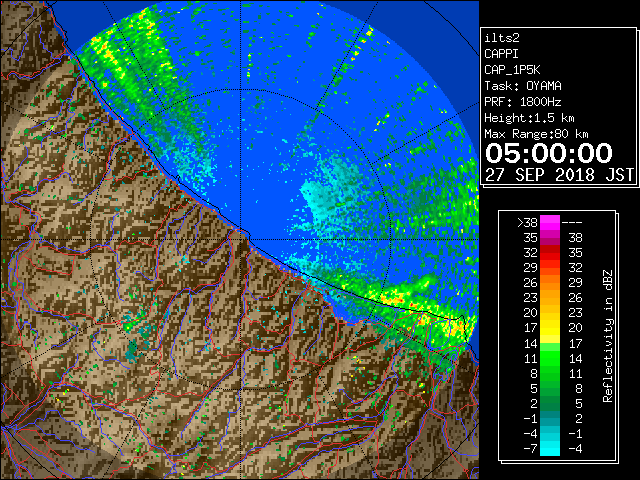
Task: Click the bright green 11–14 dBZ legend color
Action: (550, 358)
